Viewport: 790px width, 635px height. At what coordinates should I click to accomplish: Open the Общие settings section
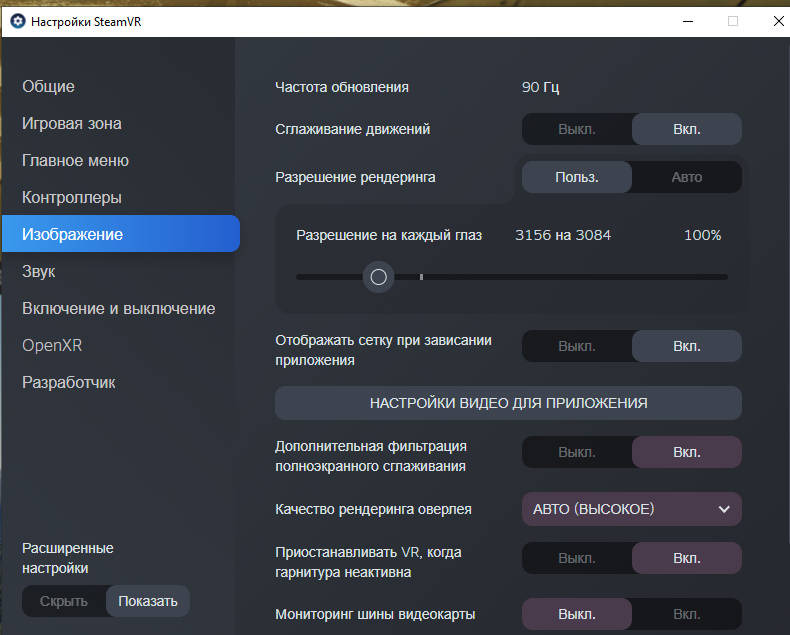pos(48,86)
